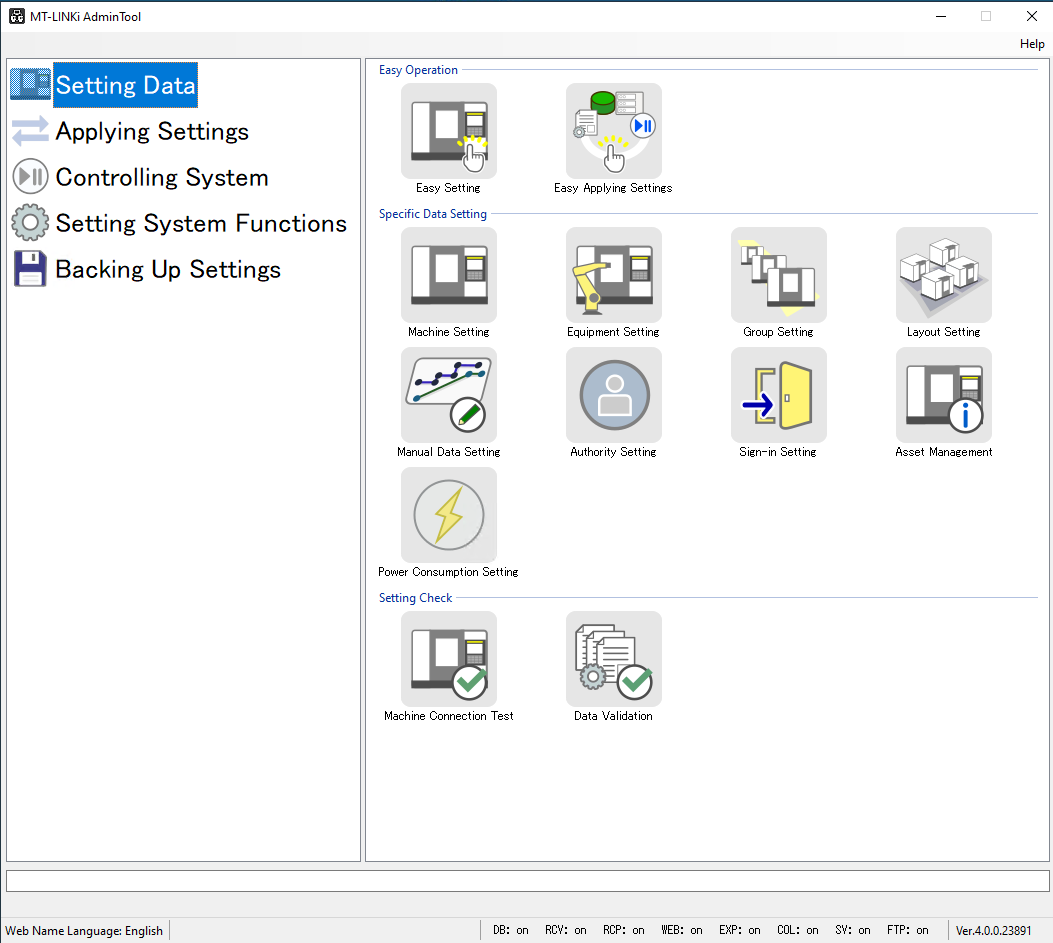The image size is (1053, 943).
Task: Open Manual Data Setting
Action: pos(449,395)
